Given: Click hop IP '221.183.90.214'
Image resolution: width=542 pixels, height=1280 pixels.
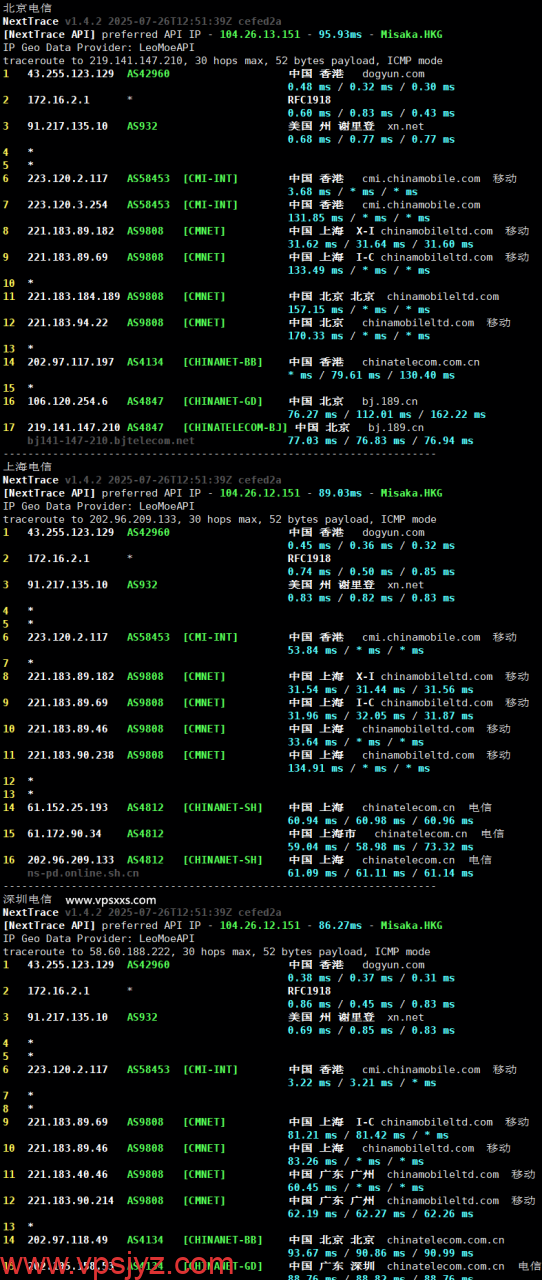Looking at the screenshot, I should point(70,1200).
